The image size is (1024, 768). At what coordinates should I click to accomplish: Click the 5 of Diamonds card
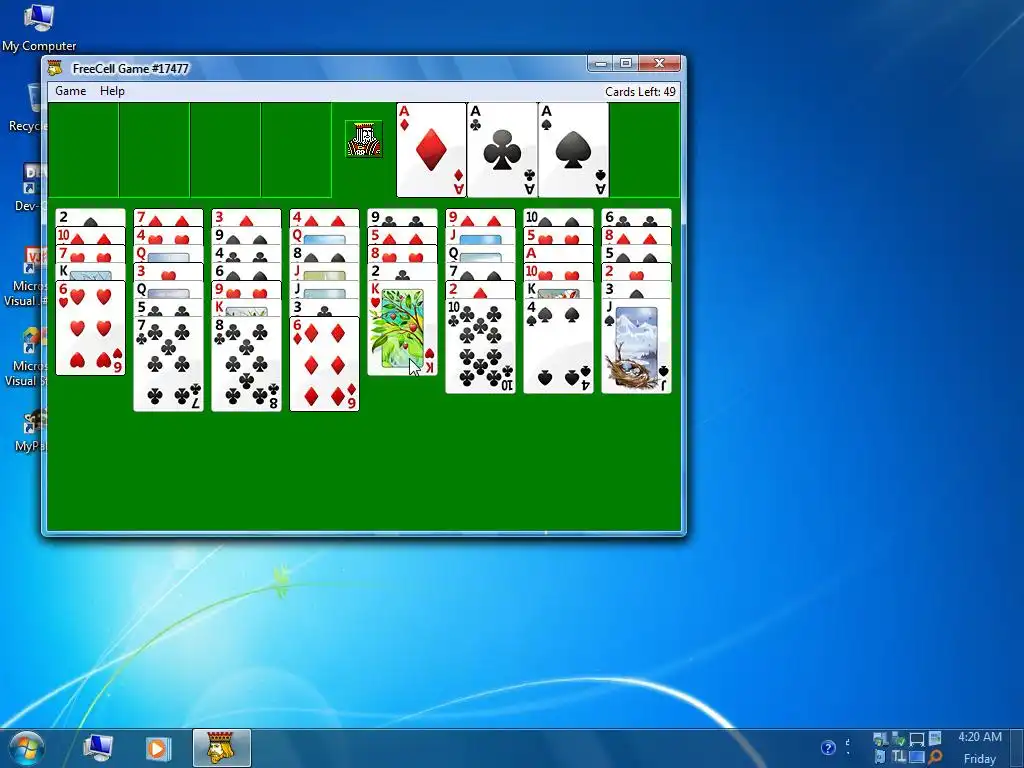coord(402,236)
